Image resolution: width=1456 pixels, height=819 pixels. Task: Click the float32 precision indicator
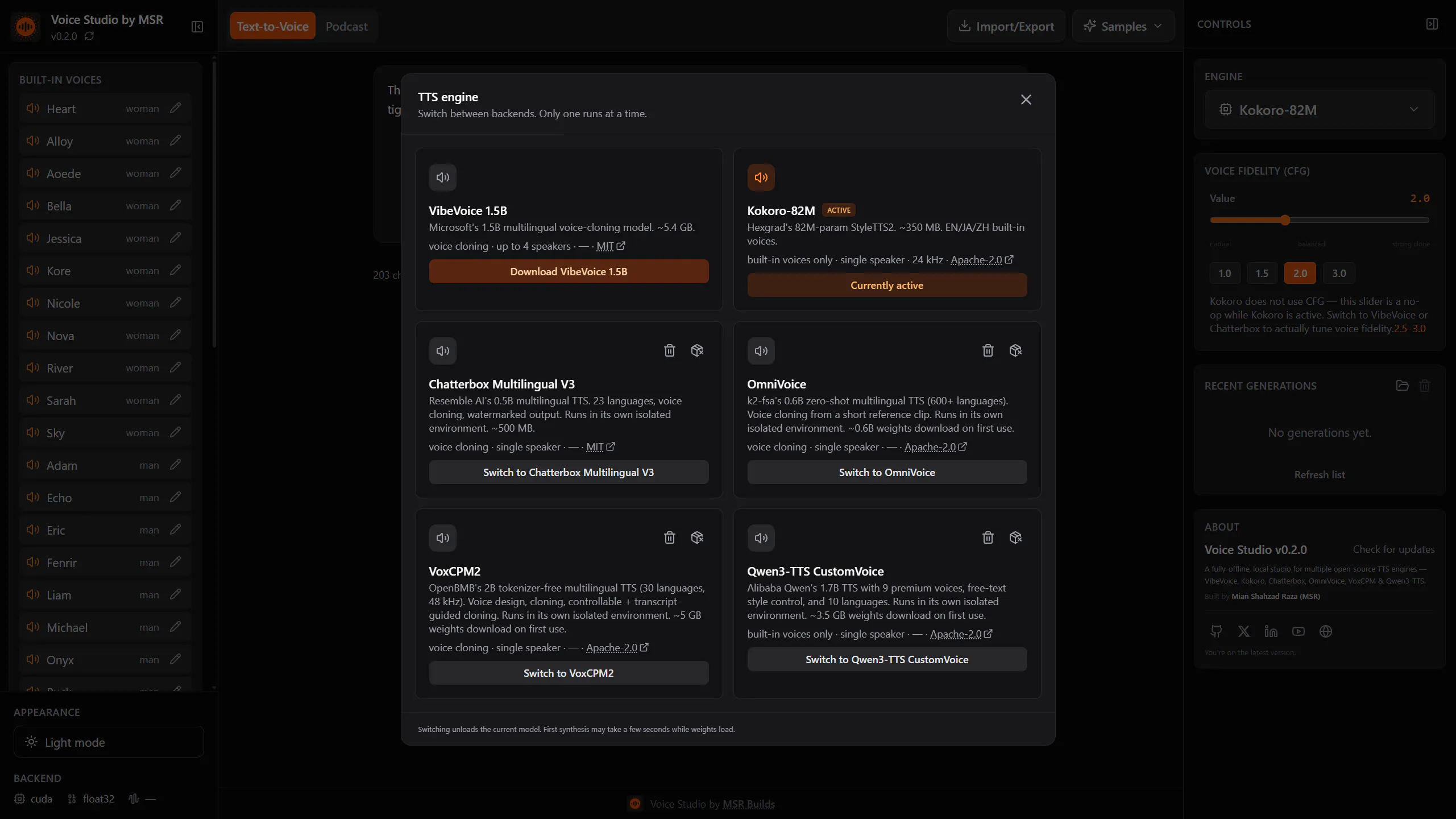(91, 799)
